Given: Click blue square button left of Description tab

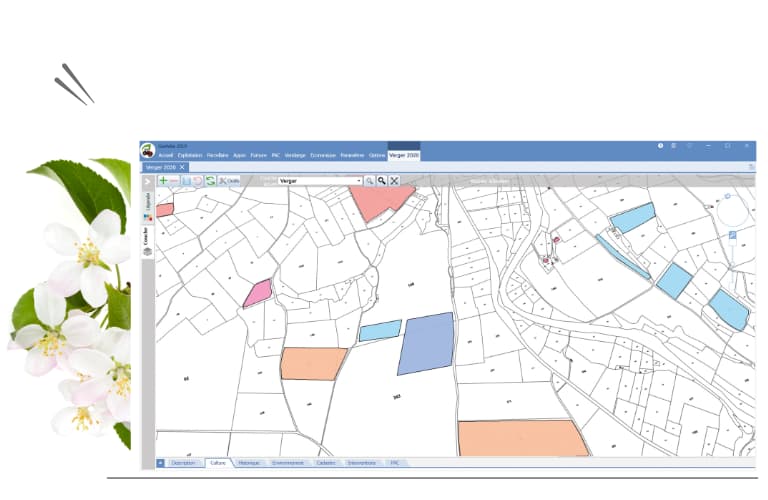Looking at the screenshot, I should click(160, 463).
